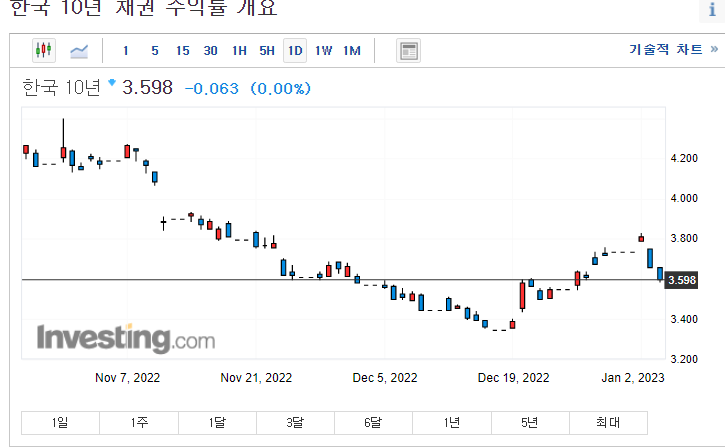The image size is (725, 447).
Task: Click the 한국 10년 instrument name
Action: coord(61,87)
